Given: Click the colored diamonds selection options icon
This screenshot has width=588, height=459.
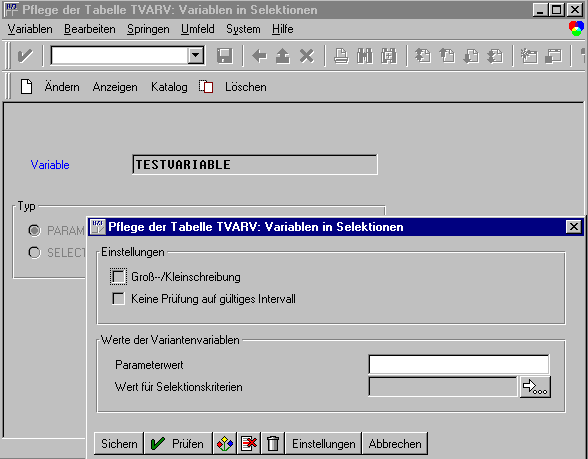Looking at the screenshot, I should tap(225, 444).
